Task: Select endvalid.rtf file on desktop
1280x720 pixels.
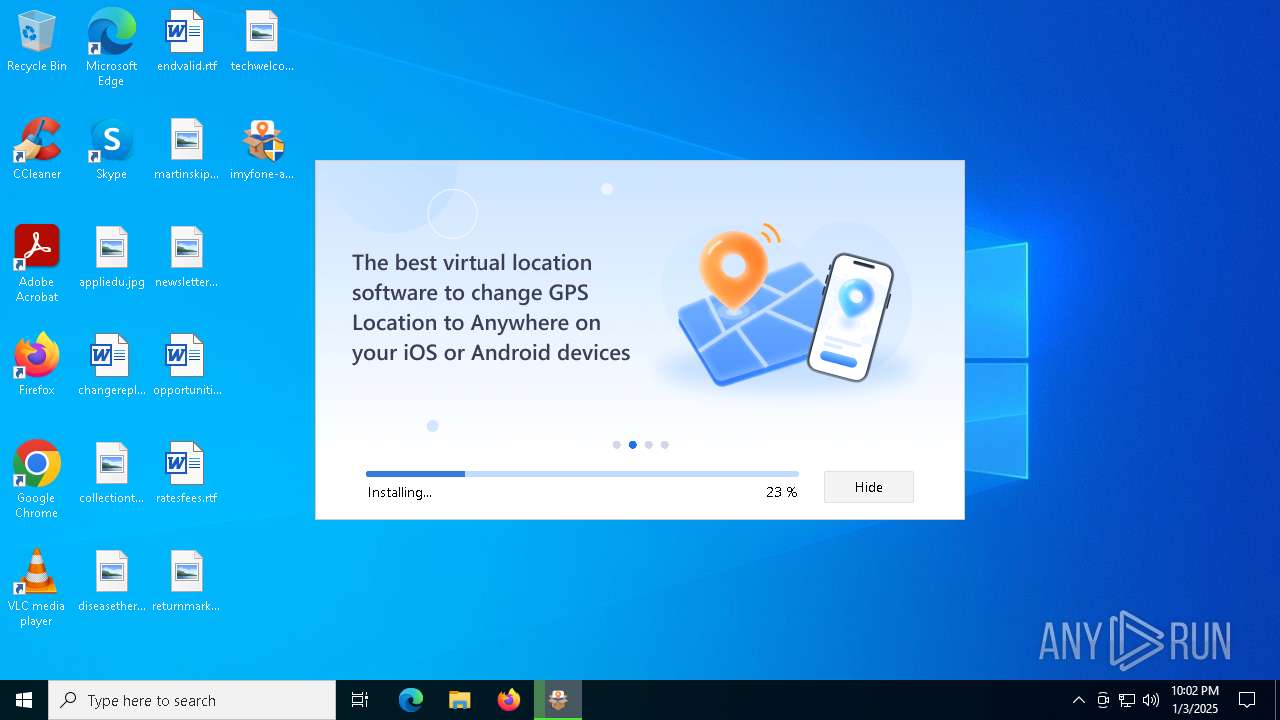Action: pyautogui.click(x=186, y=42)
